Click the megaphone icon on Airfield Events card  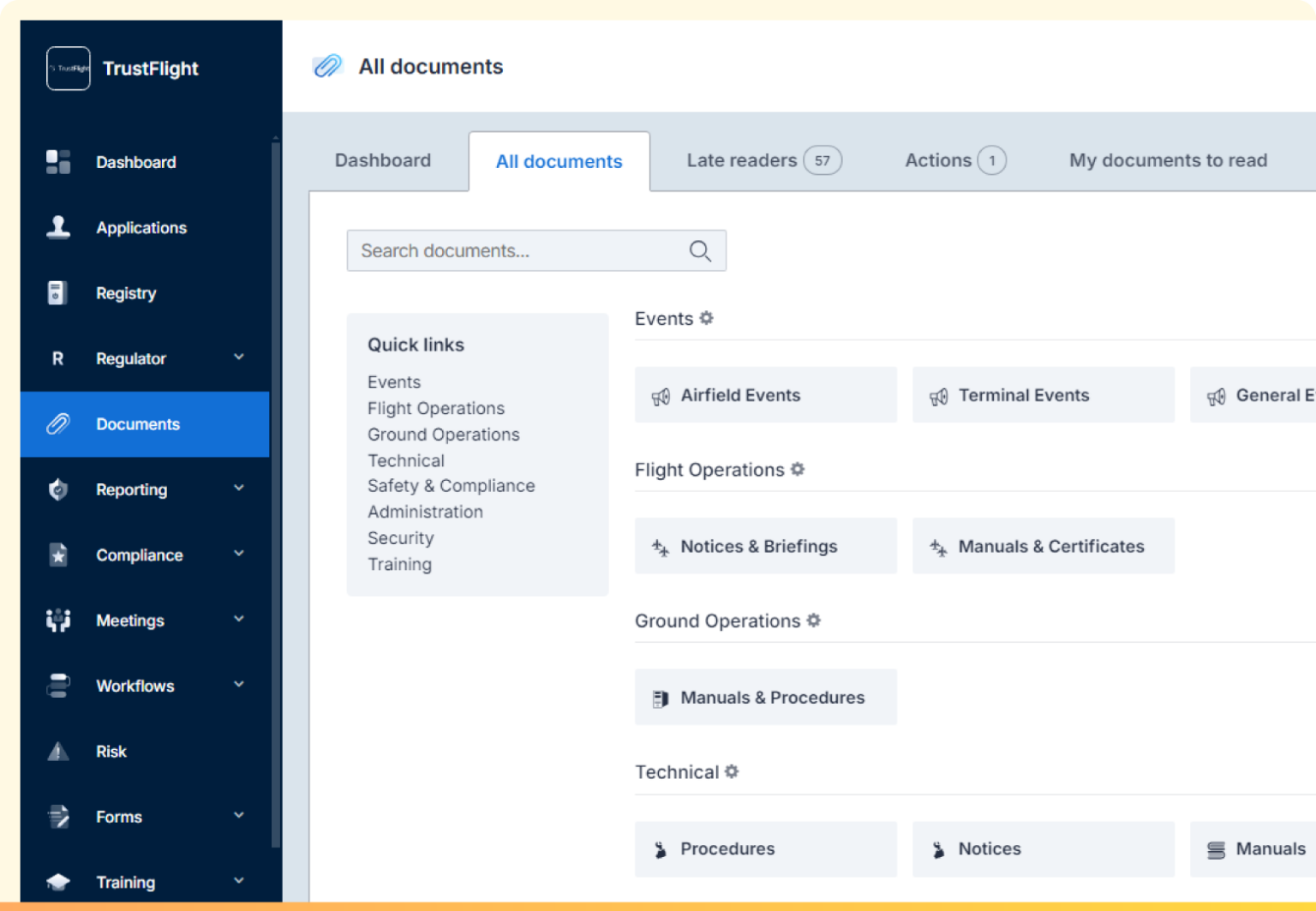point(660,396)
